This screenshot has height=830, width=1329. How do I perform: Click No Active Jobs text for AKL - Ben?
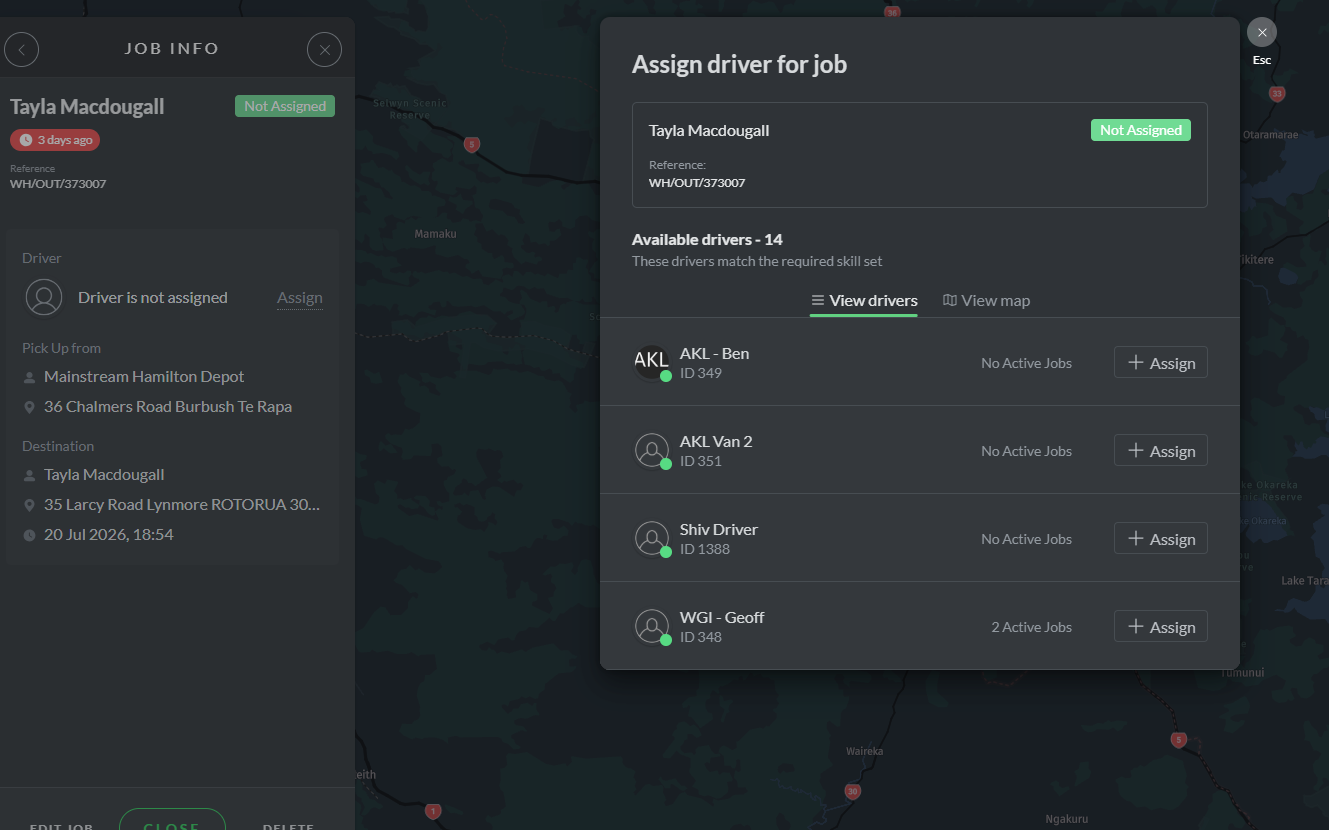click(x=1026, y=363)
